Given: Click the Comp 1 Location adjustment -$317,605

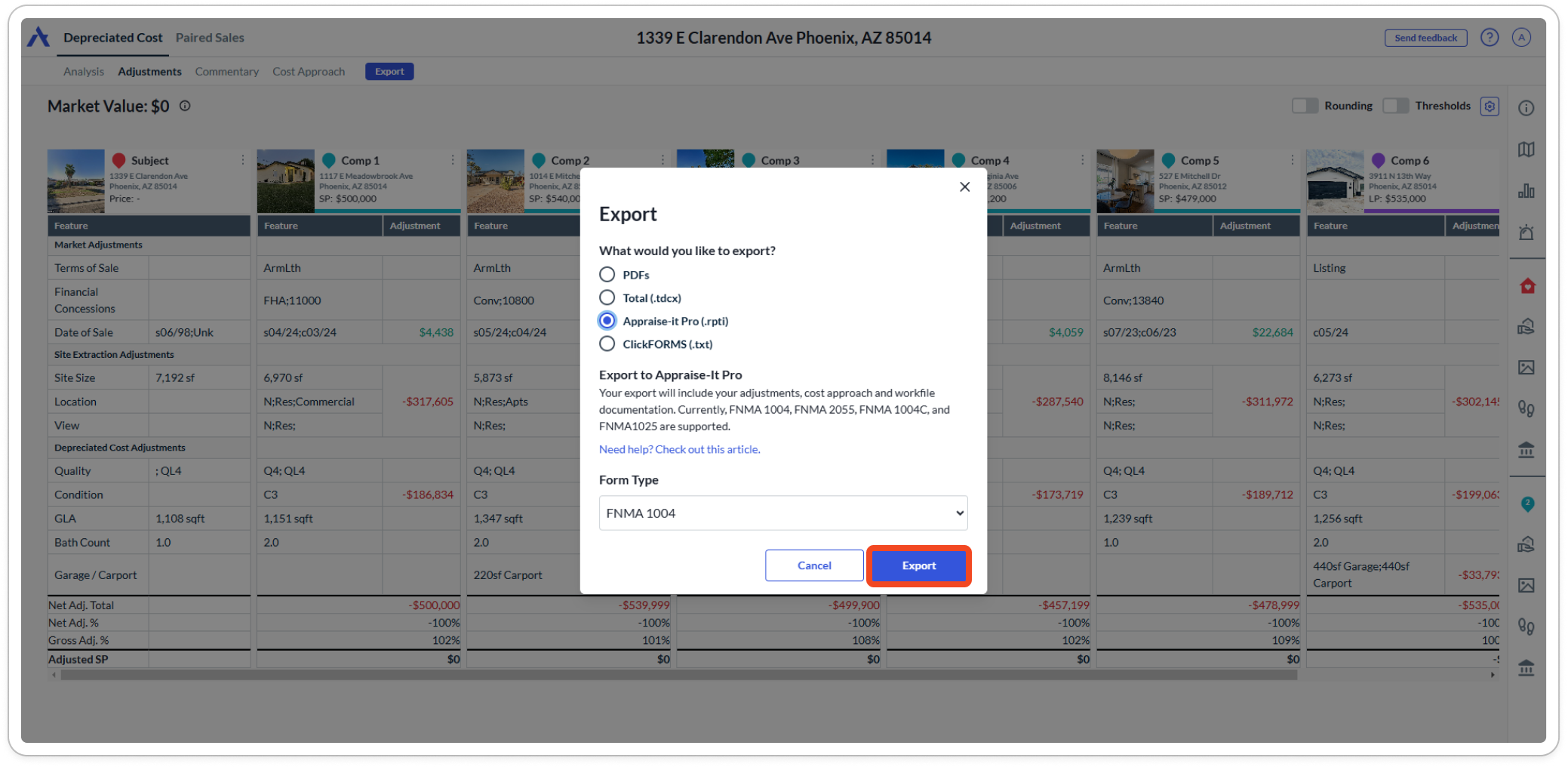Looking at the screenshot, I should (428, 402).
